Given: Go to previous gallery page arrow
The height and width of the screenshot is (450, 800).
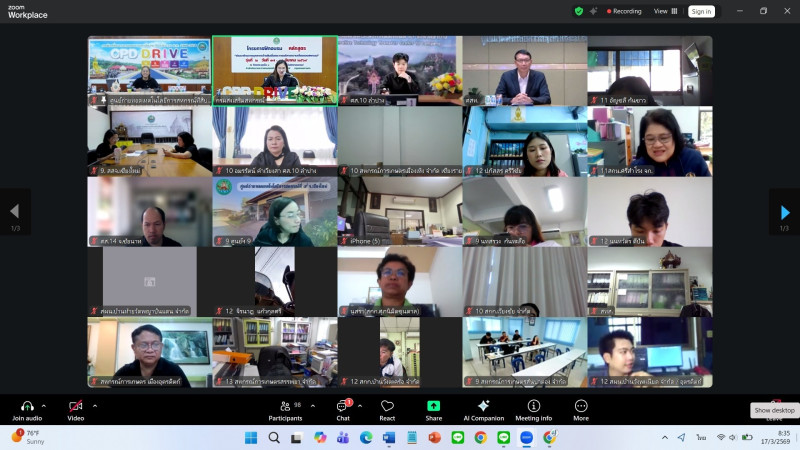Looking at the screenshot, I should coord(14,212).
